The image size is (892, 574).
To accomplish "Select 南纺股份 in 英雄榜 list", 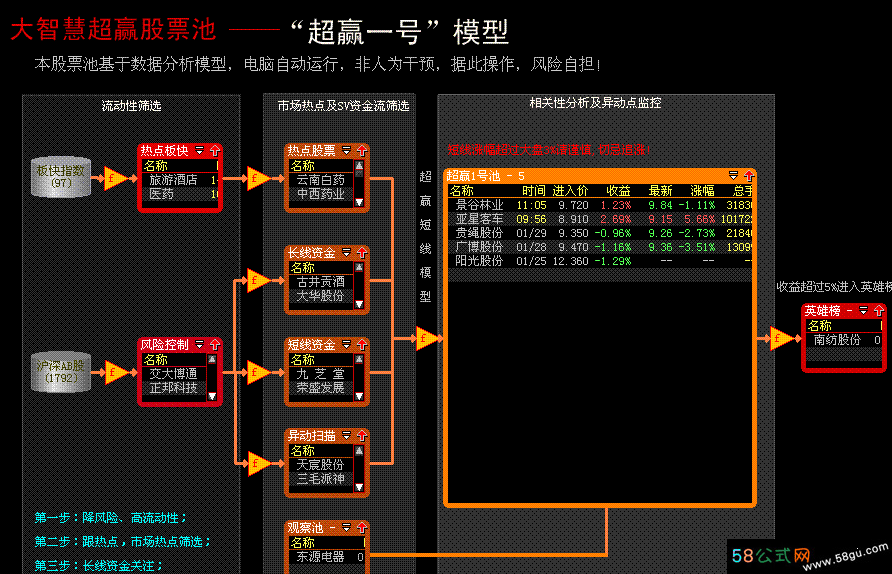I will pos(837,340).
